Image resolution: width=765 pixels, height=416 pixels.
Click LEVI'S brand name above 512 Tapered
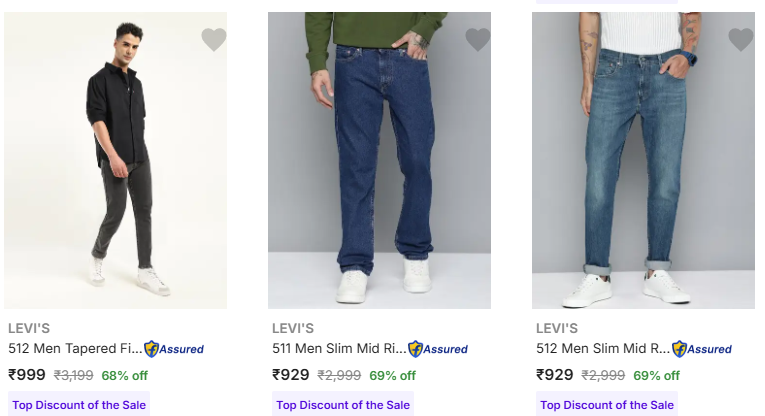29,328
